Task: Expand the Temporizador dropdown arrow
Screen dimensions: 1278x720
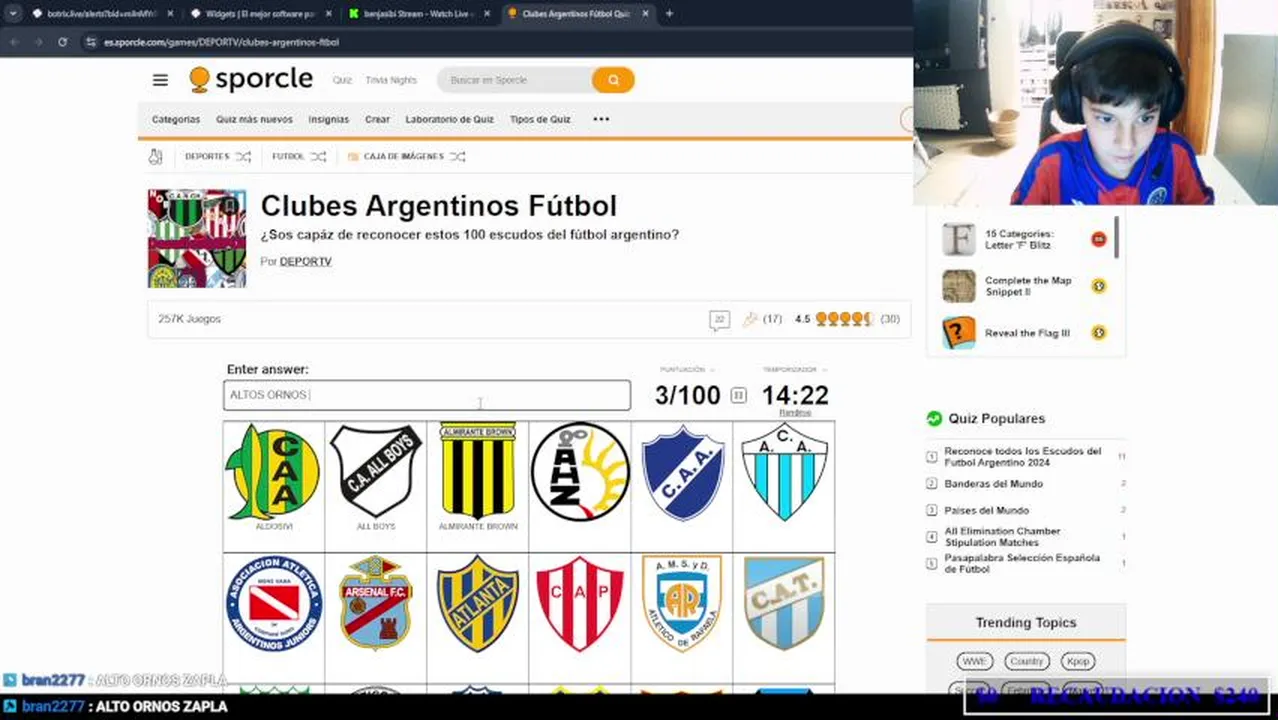Action: (x=824, y=370)
